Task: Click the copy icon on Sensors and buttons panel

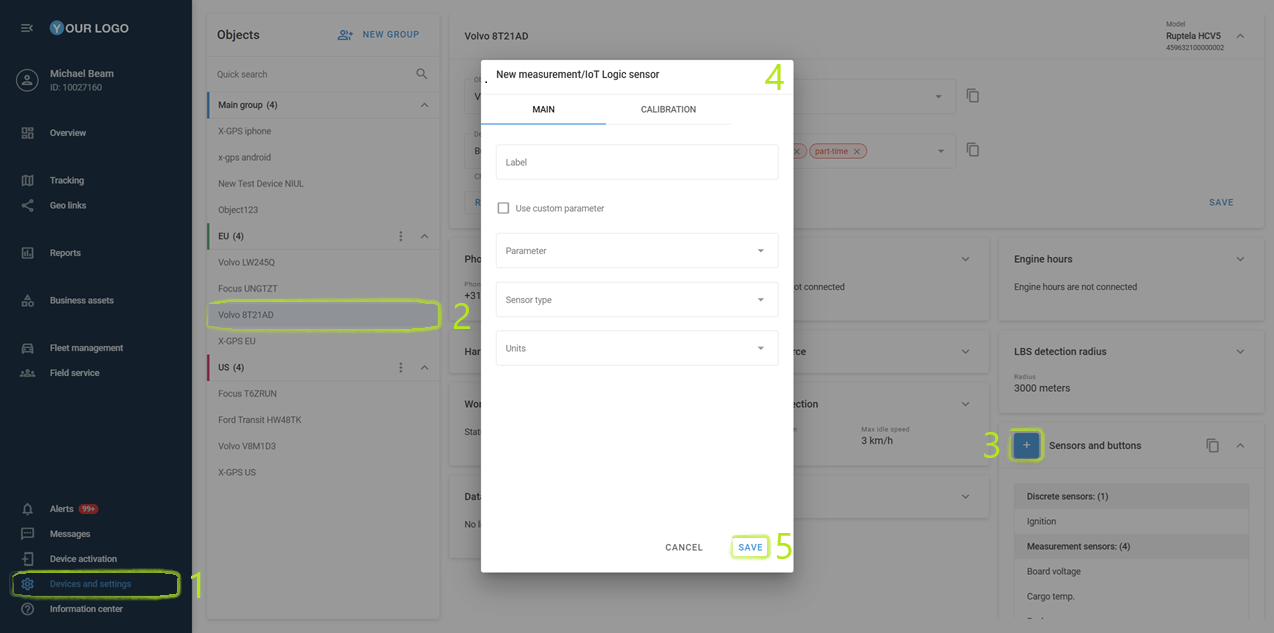Action: pyautogui.click(x=1212, y=445)
